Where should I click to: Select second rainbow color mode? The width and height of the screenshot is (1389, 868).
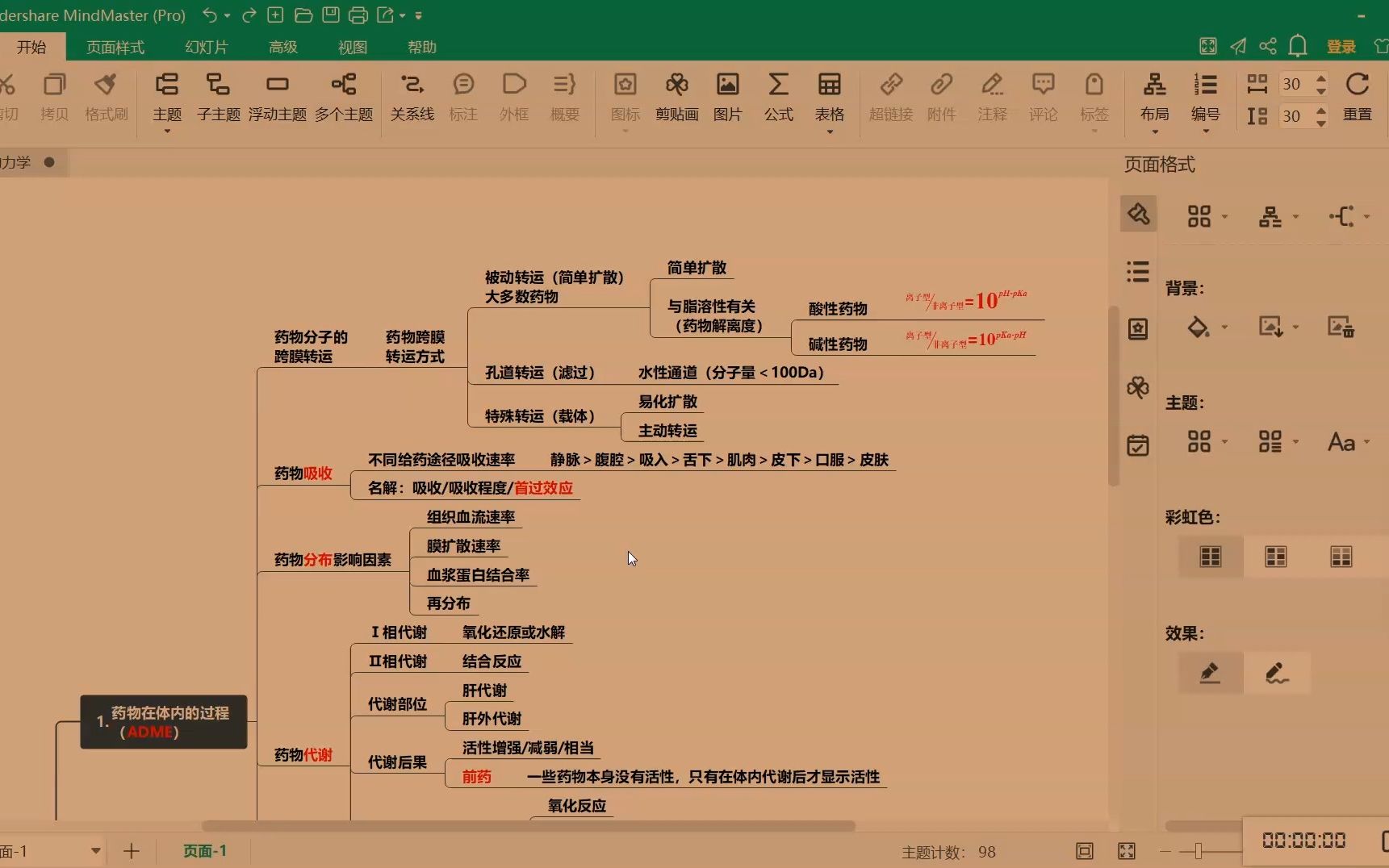1276,557
